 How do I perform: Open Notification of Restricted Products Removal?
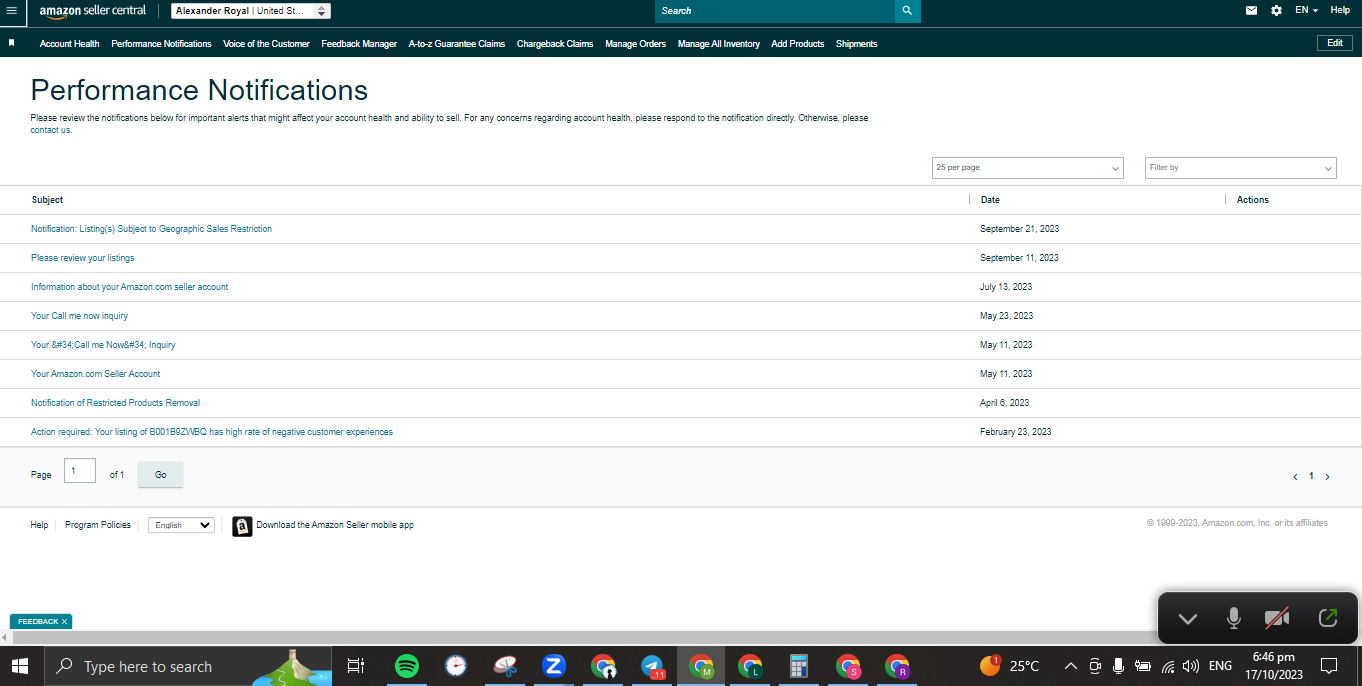(x=115, y=403)
